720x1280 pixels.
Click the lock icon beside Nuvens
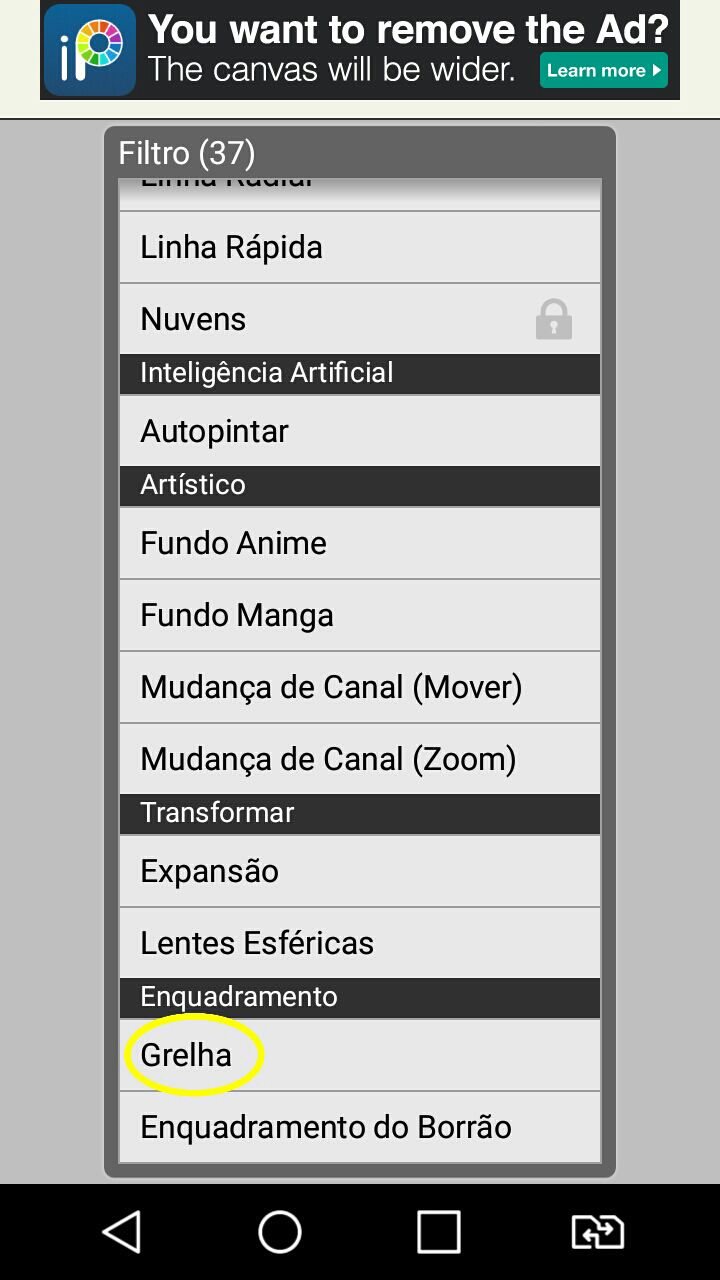(x=553, y=319)
